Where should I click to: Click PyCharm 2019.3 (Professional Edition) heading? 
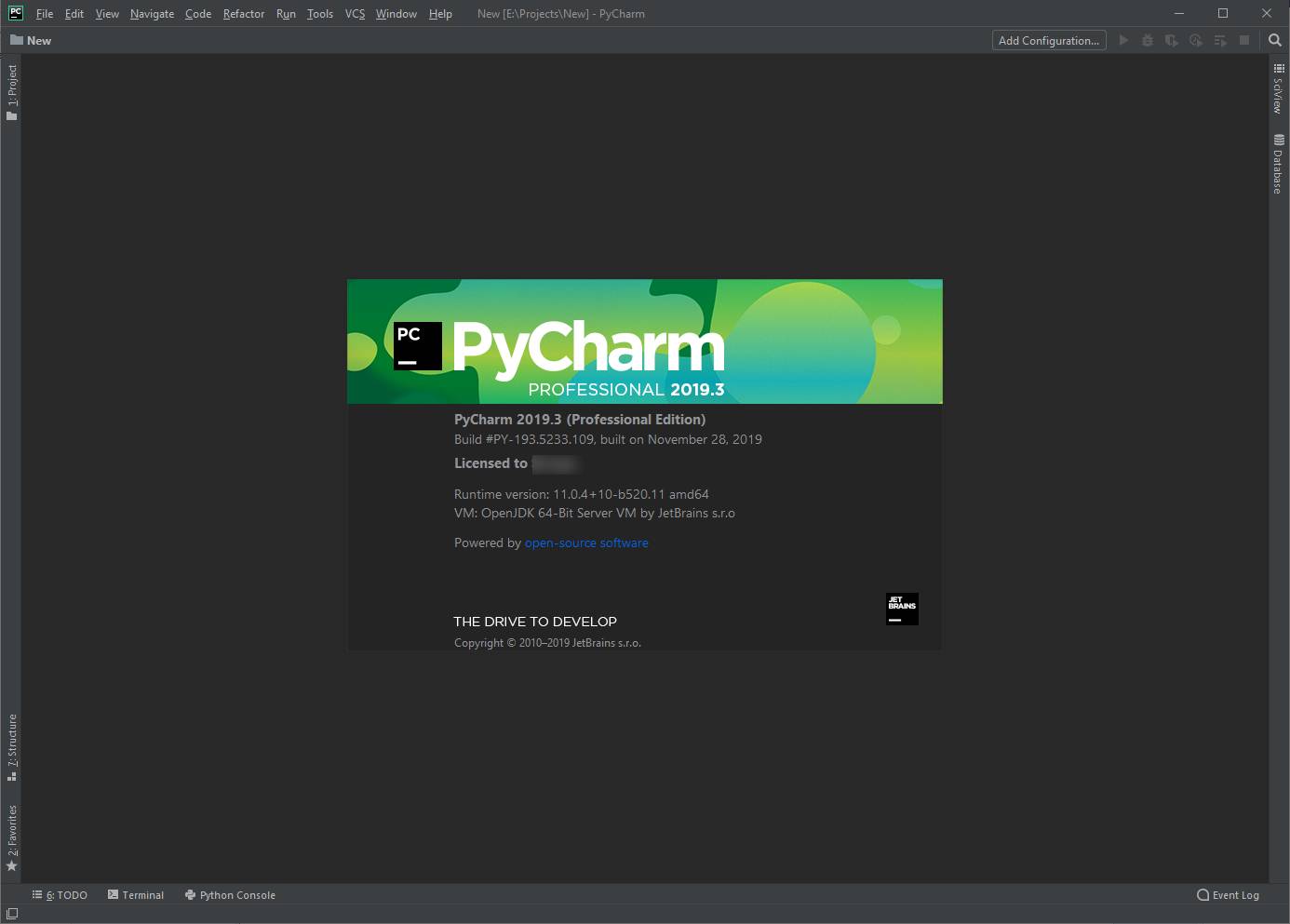(x=580, y=419)
